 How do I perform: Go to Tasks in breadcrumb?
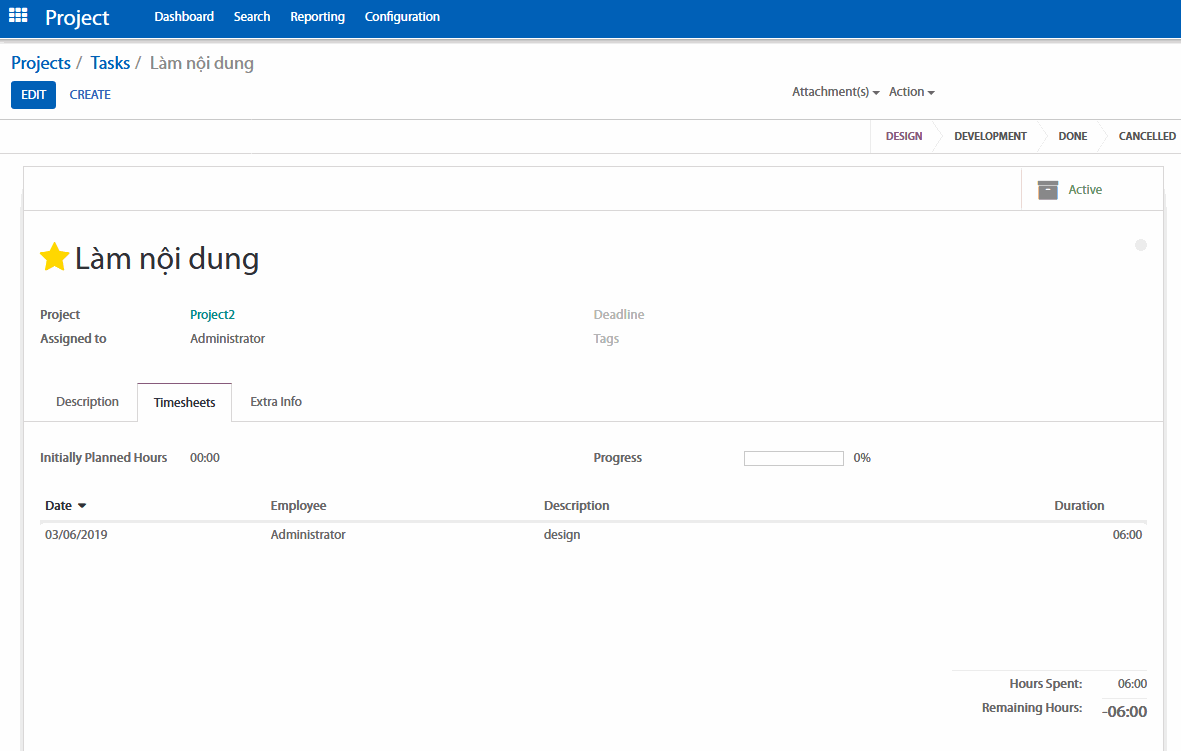[x=110, y=63]
